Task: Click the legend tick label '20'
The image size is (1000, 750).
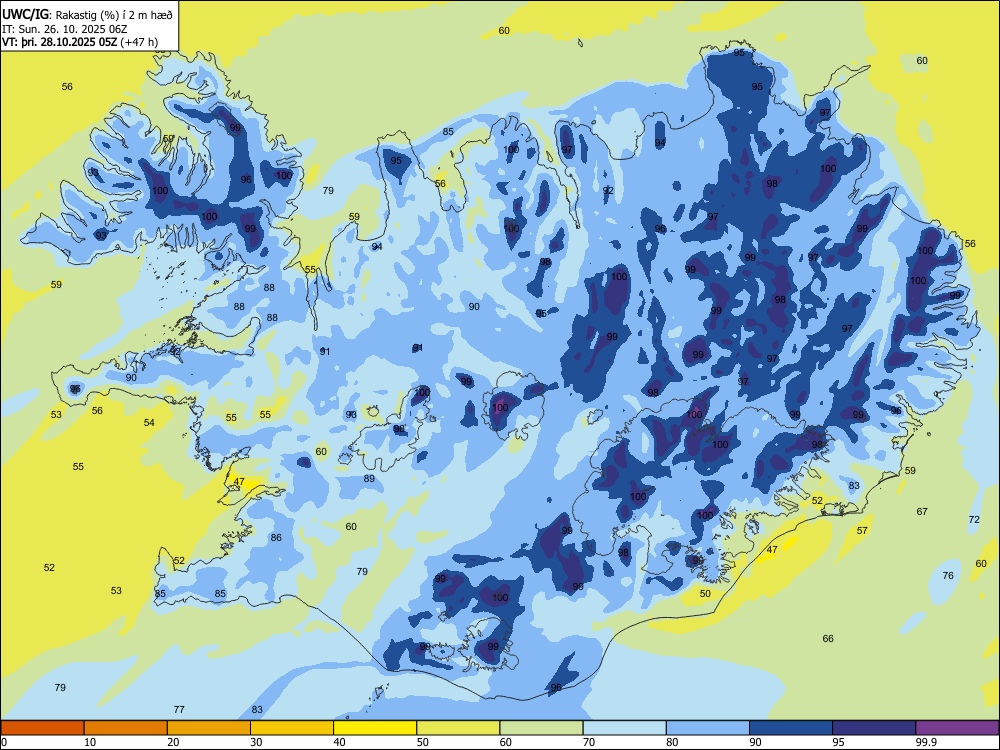Action: pyautogui.click(x=173, y=742)
